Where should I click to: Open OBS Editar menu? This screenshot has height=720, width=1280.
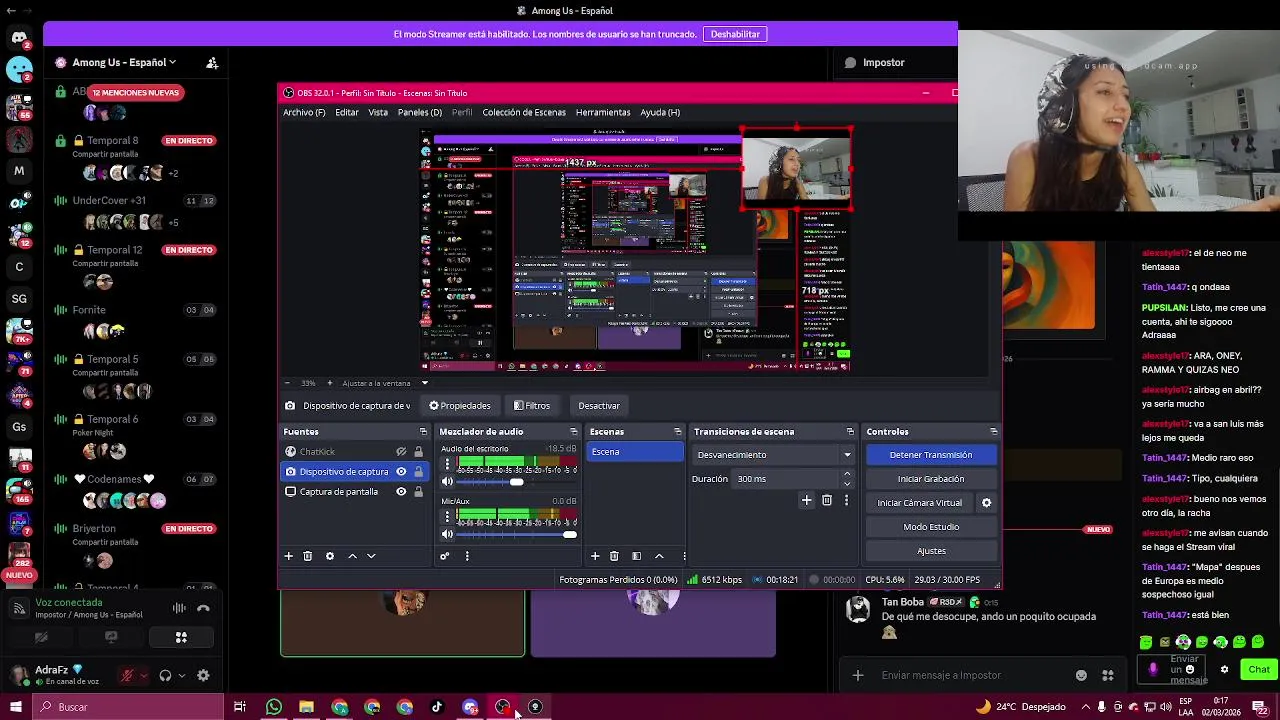coord(347,112)
